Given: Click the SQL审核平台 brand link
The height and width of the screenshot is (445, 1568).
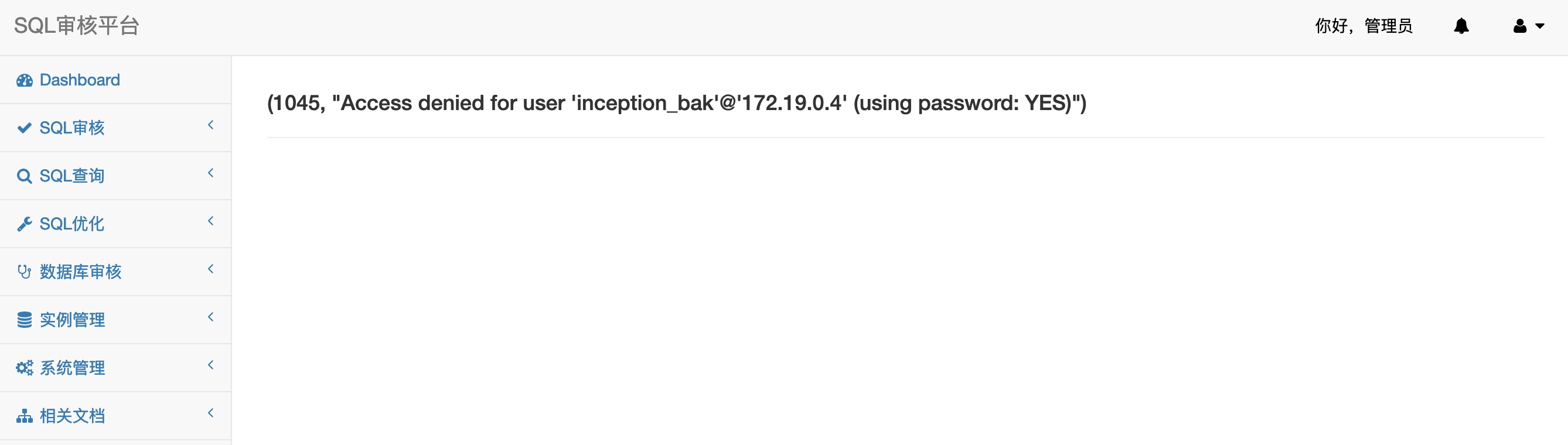Looking at the screenshot, I should pyautogui.click(x=77, y=26).
